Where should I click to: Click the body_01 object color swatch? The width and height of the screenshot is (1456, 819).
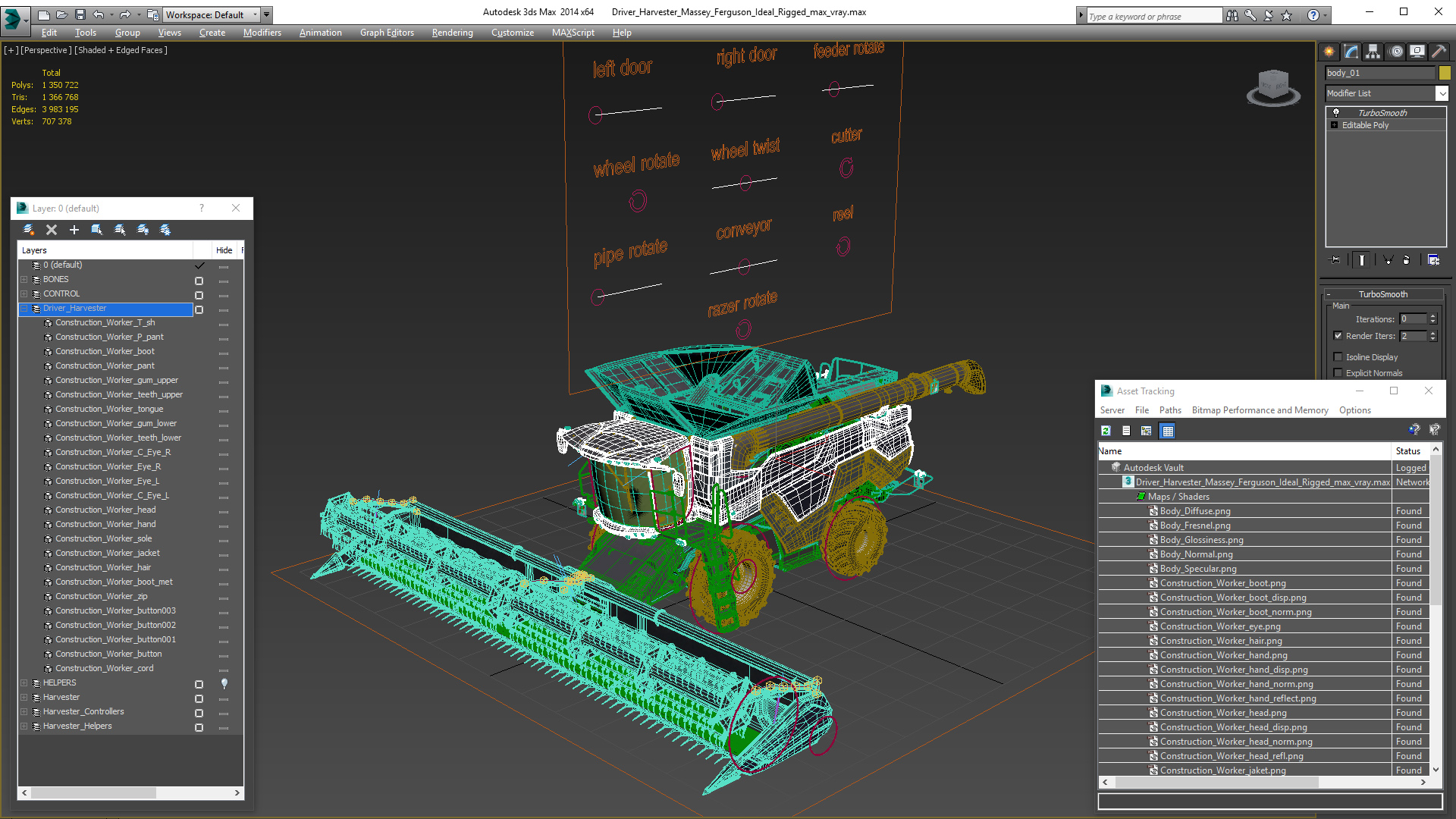(x=1445, y=73)
